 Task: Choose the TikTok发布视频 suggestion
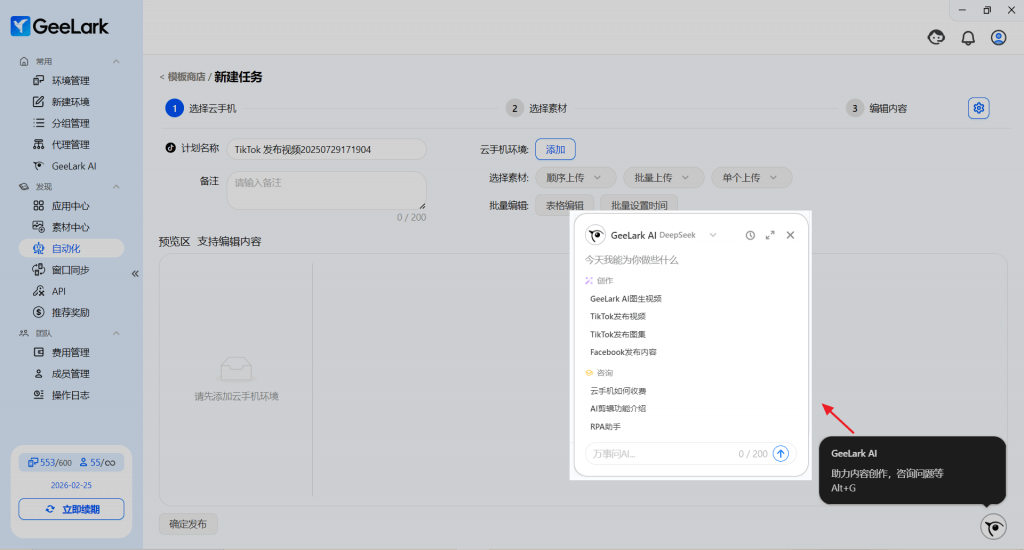(x=617, y=316)
